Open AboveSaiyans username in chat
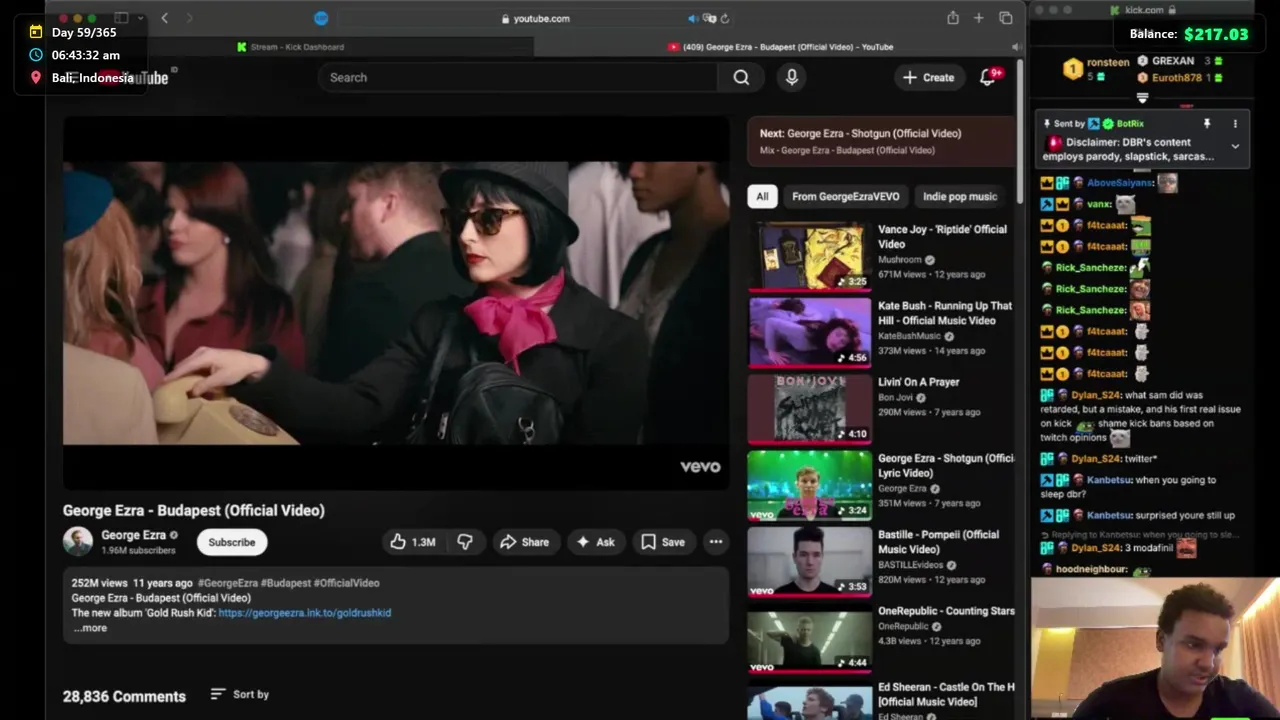The height and width of the screenshot is (720, 1280). 1120,183
